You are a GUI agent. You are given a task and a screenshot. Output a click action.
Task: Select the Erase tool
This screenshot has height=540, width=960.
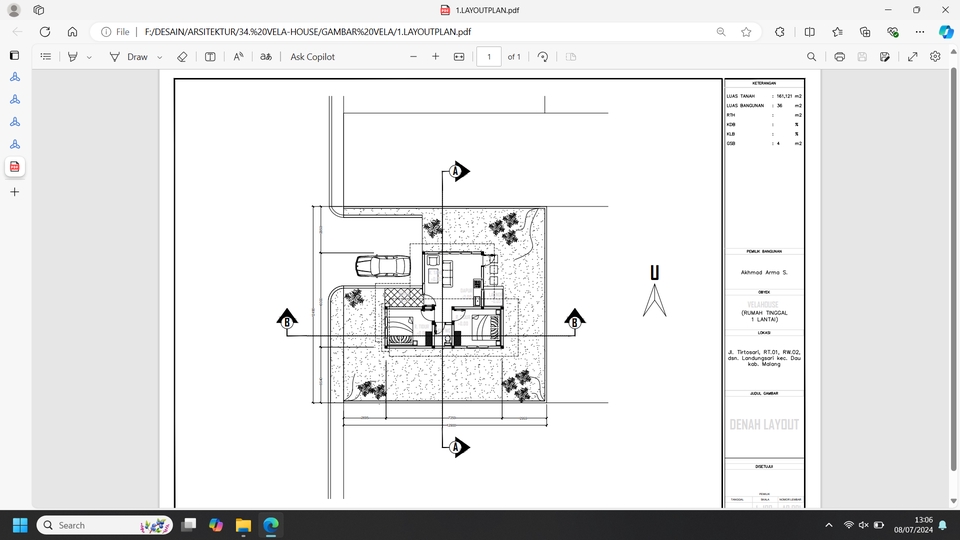[x=182, y=56]
